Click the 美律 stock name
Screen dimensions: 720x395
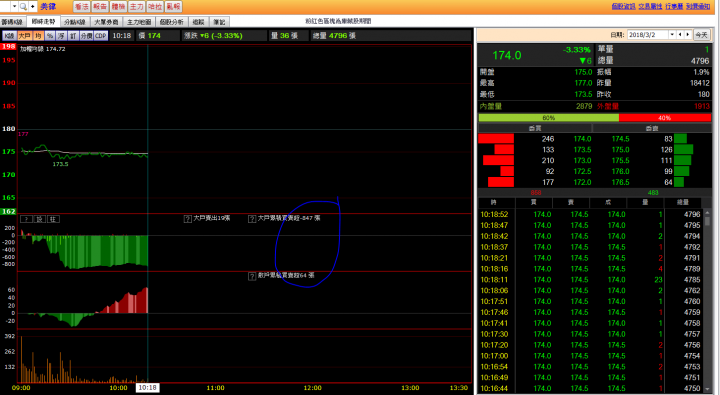tap(48, 6)
